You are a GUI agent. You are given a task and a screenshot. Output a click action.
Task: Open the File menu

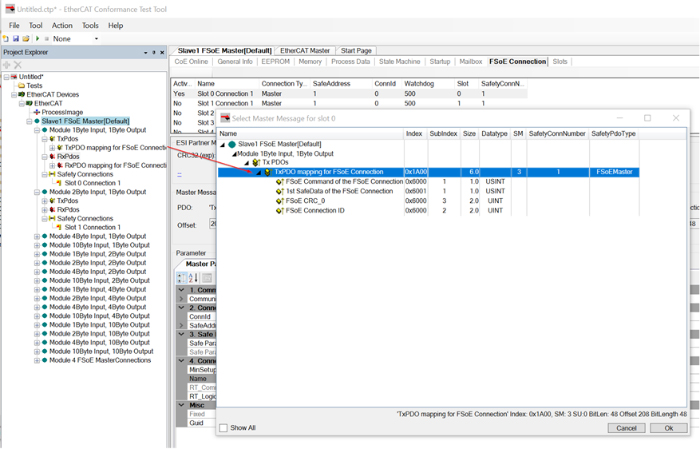click(14, 25)
